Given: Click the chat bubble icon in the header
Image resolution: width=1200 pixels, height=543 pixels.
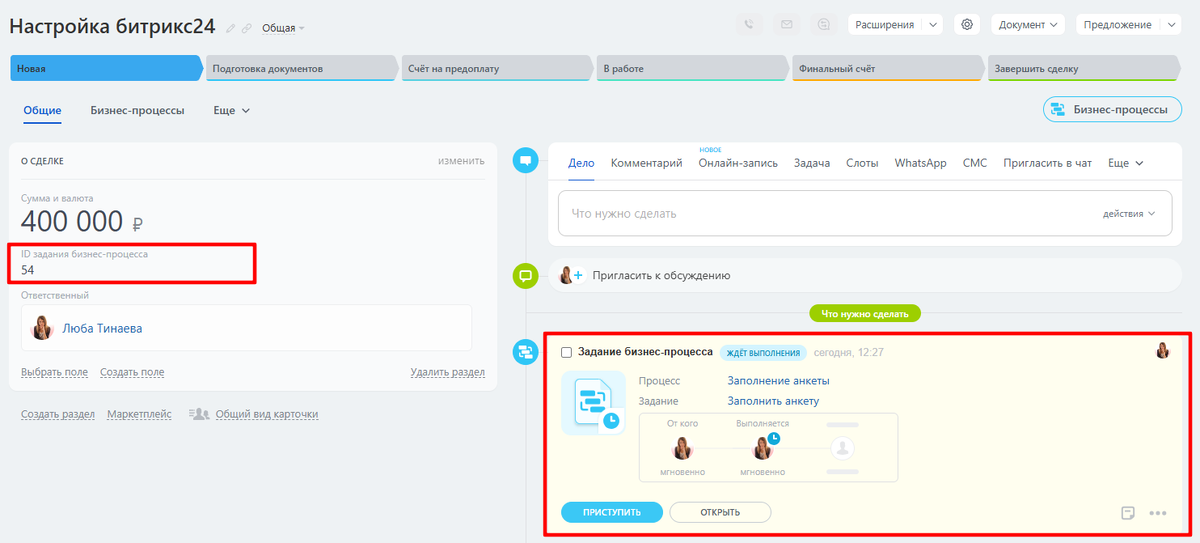Looking at the screenshot, I should tap(822, 25).
